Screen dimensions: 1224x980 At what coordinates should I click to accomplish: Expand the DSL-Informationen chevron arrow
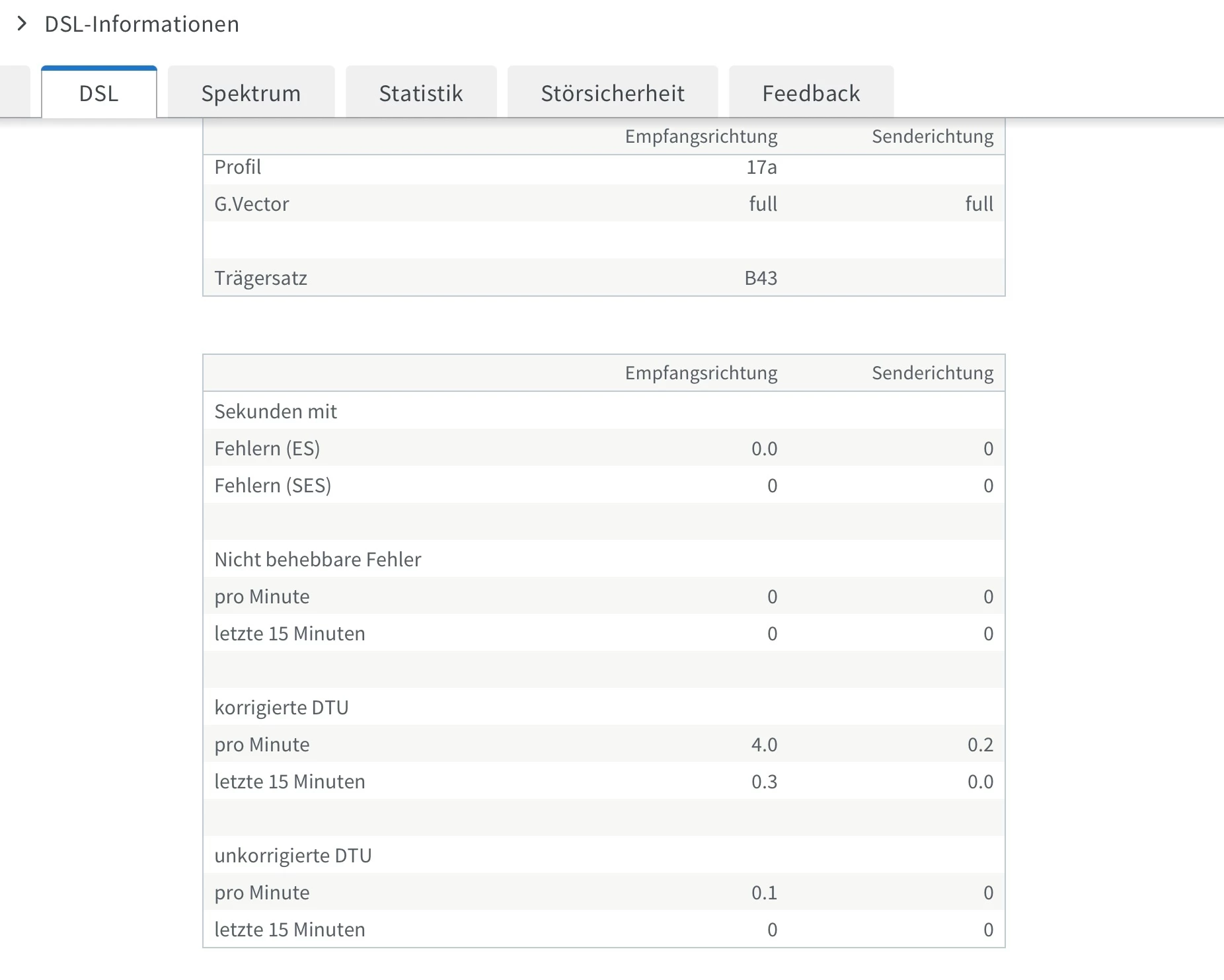[22, 24]
